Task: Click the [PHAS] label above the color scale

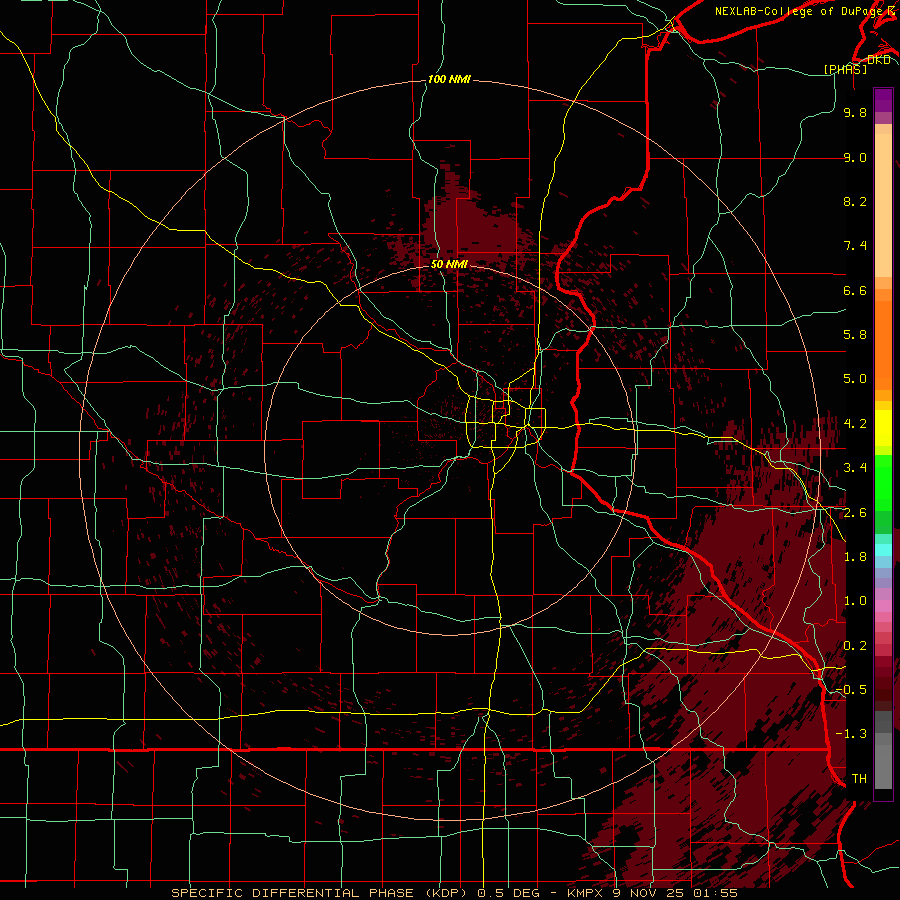Action: click(845, 69)
